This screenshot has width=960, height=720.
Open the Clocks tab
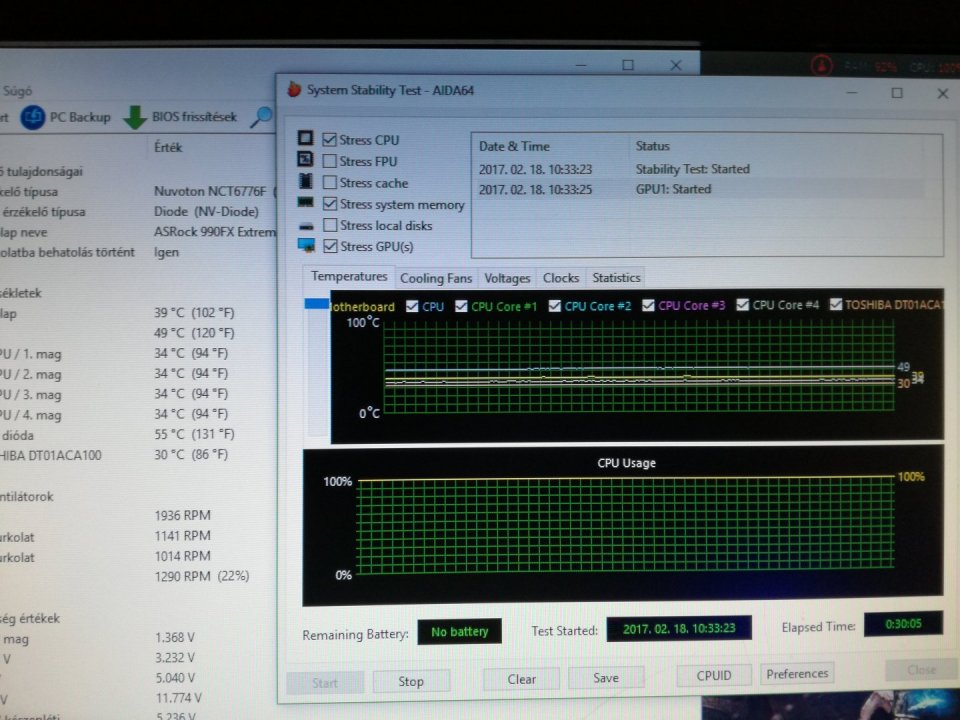coord(561,278)
